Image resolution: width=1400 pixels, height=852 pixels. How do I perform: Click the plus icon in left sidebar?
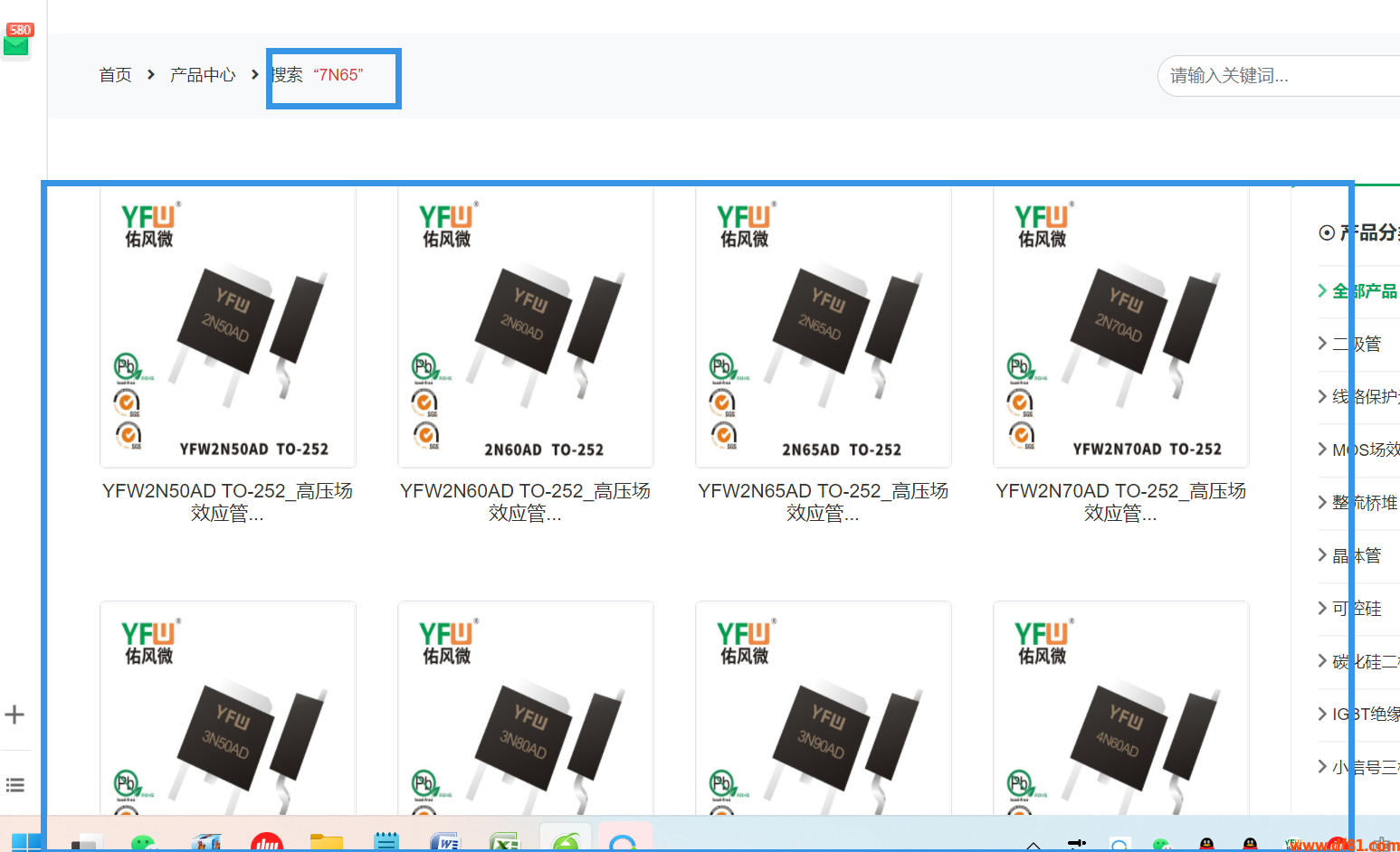[14, 715]
